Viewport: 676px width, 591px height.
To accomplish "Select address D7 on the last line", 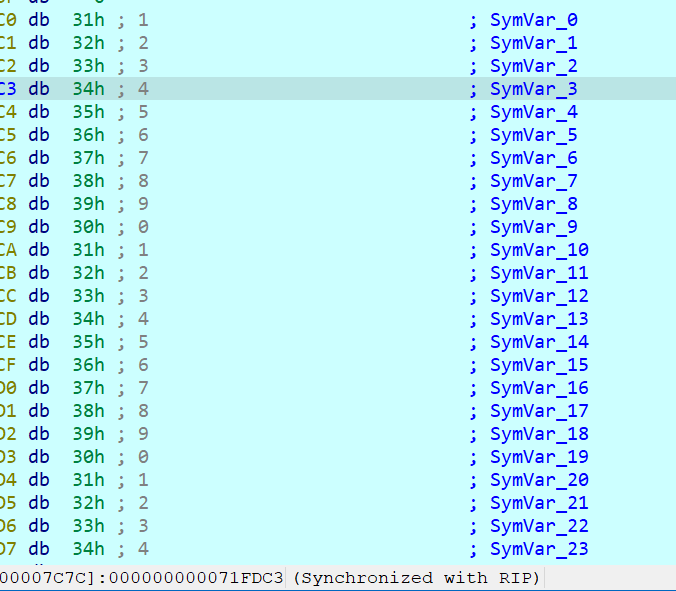I will [8, 549].
